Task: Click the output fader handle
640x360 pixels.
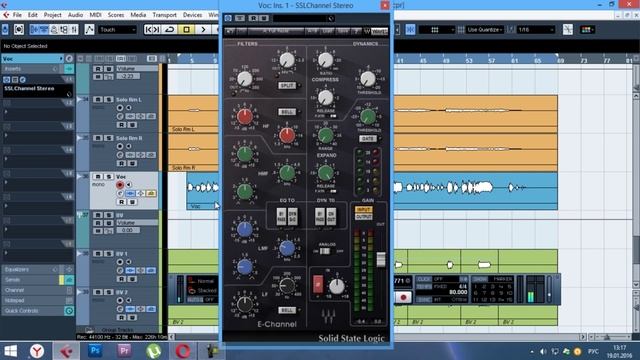Action: [x=380, y=260]
